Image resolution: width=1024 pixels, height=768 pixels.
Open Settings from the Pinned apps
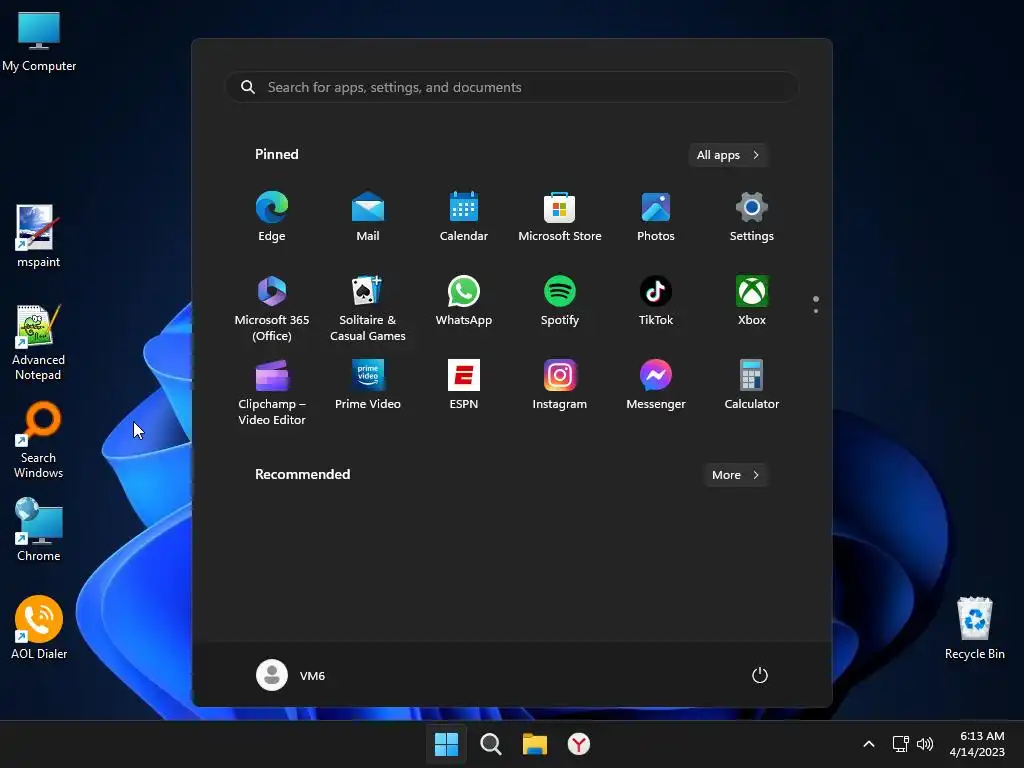[752, 217]
